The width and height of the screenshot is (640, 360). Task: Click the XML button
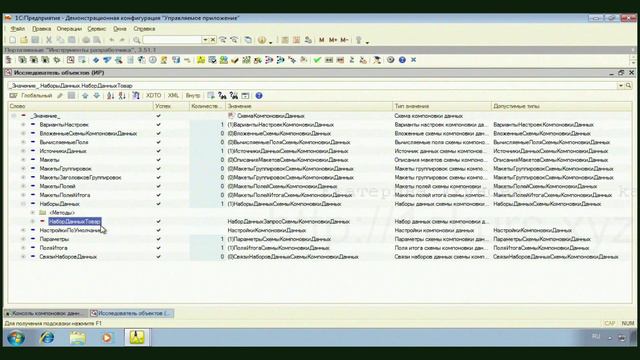[x=173, y=96]
